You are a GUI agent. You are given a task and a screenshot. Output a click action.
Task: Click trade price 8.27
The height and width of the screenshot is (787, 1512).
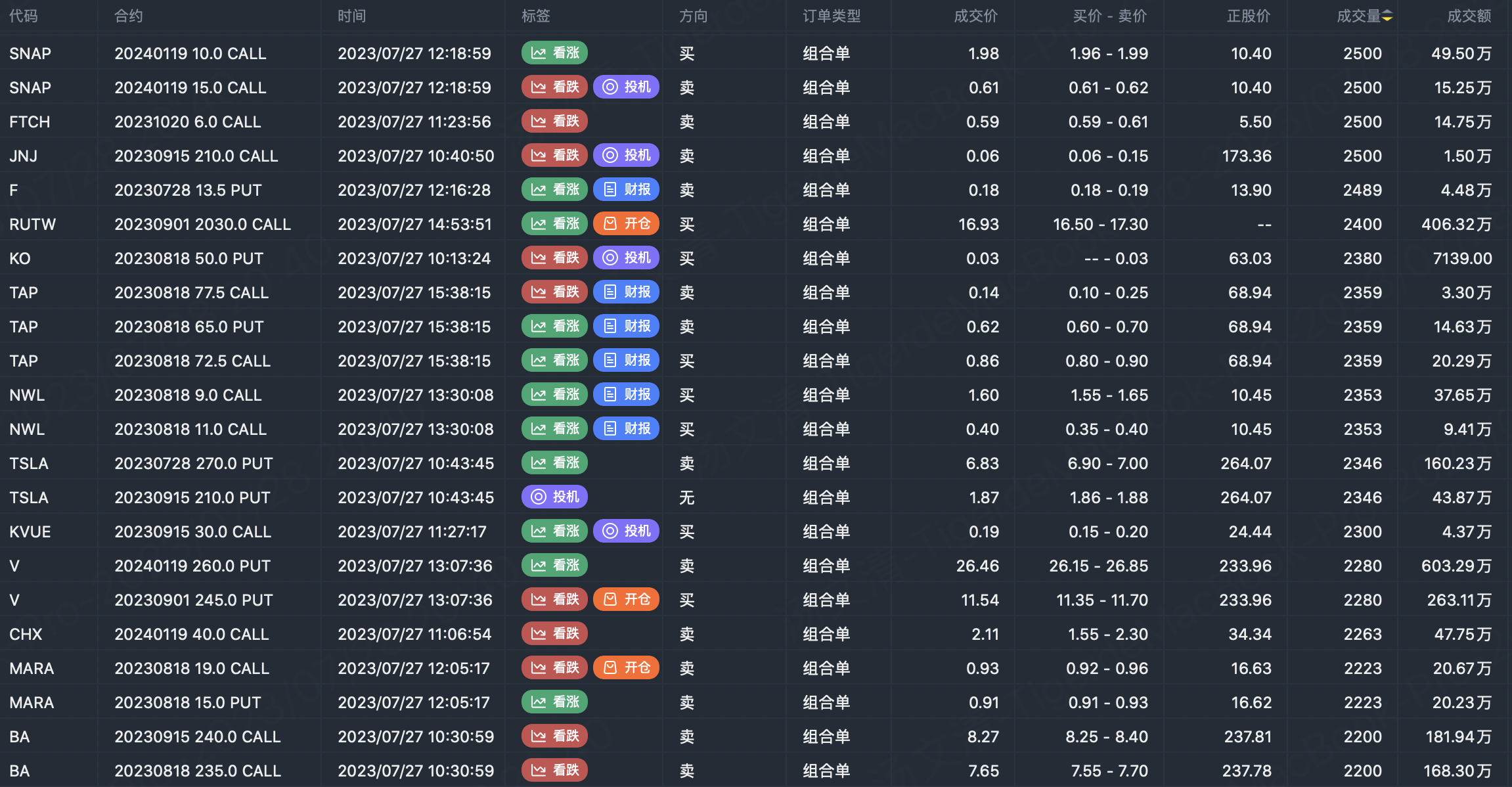(x=983, y=736)
